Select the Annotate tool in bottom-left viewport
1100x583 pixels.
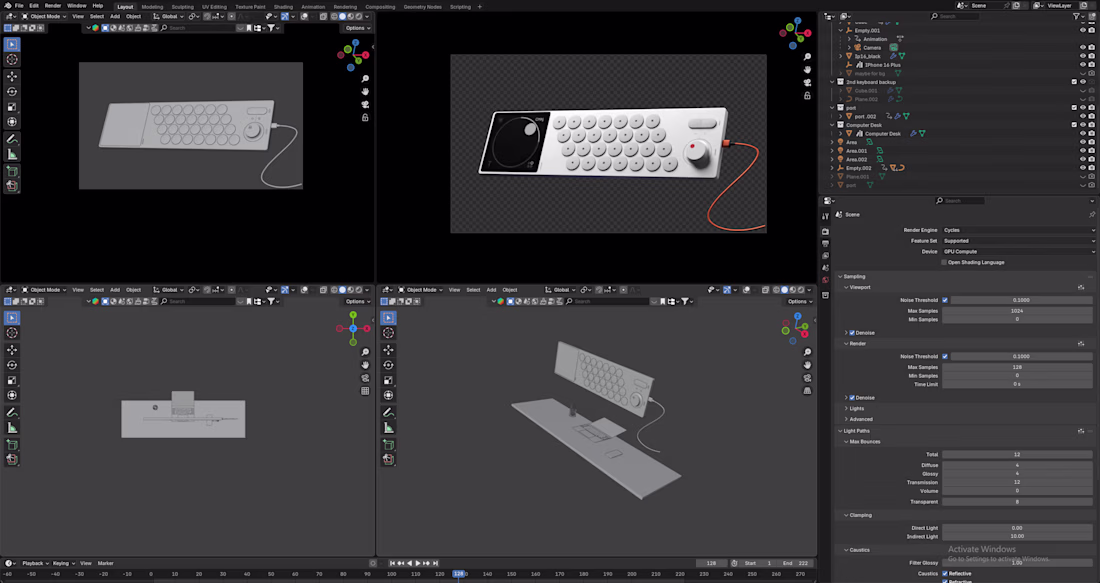(x=12, y=413)
